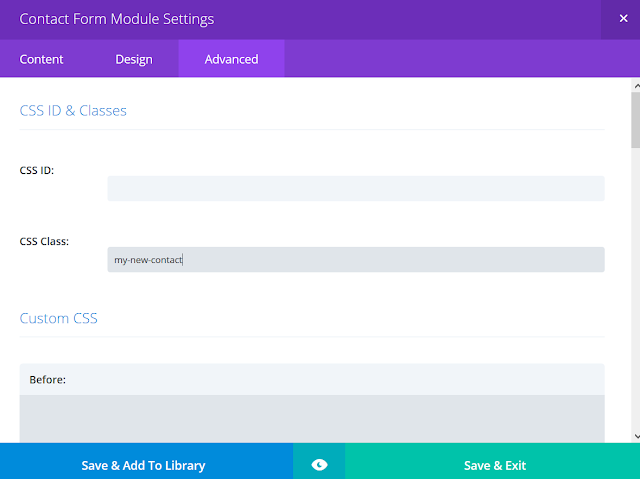640x479 pixels.
Task: Click into the Before custom CSS textarea
Action: [312, 419]
